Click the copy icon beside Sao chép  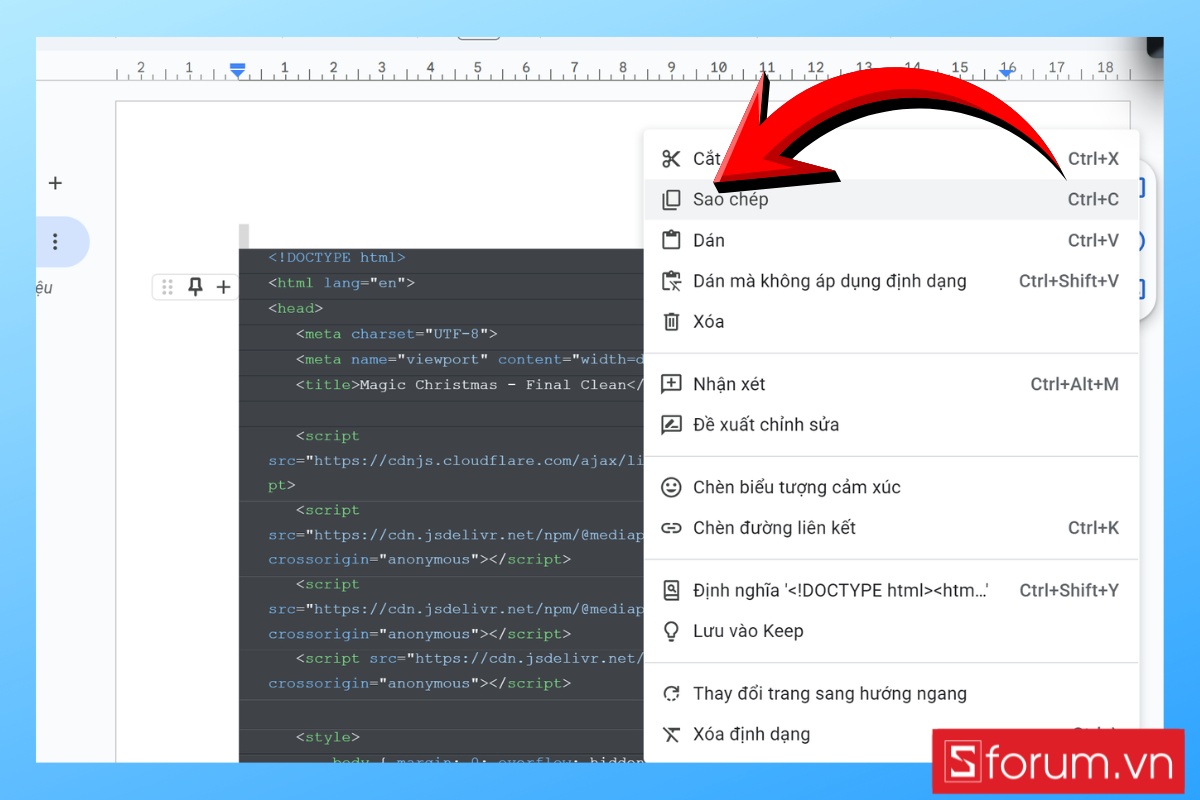(671, 199)
